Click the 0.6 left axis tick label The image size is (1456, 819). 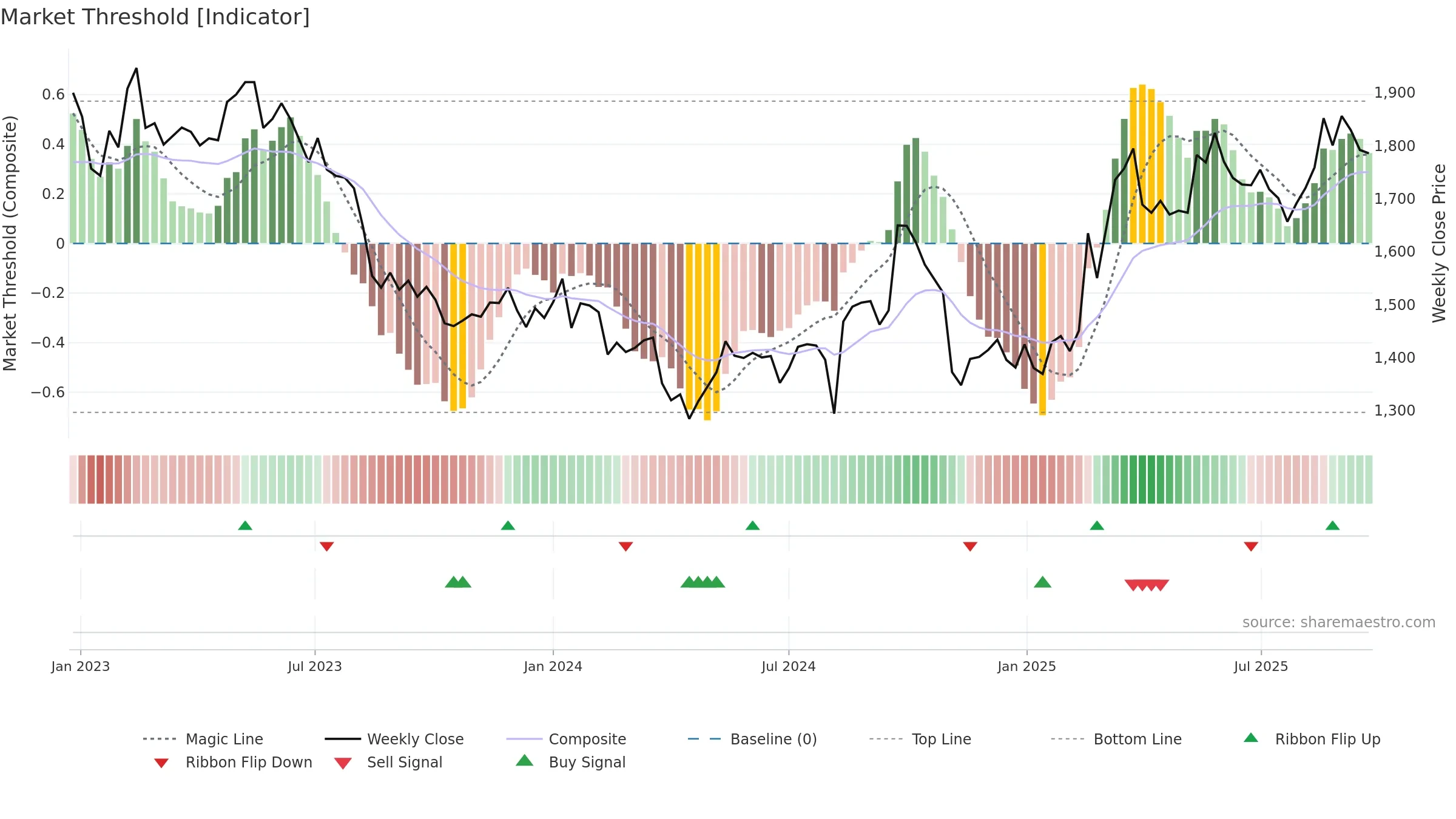[x=53, y=95]
